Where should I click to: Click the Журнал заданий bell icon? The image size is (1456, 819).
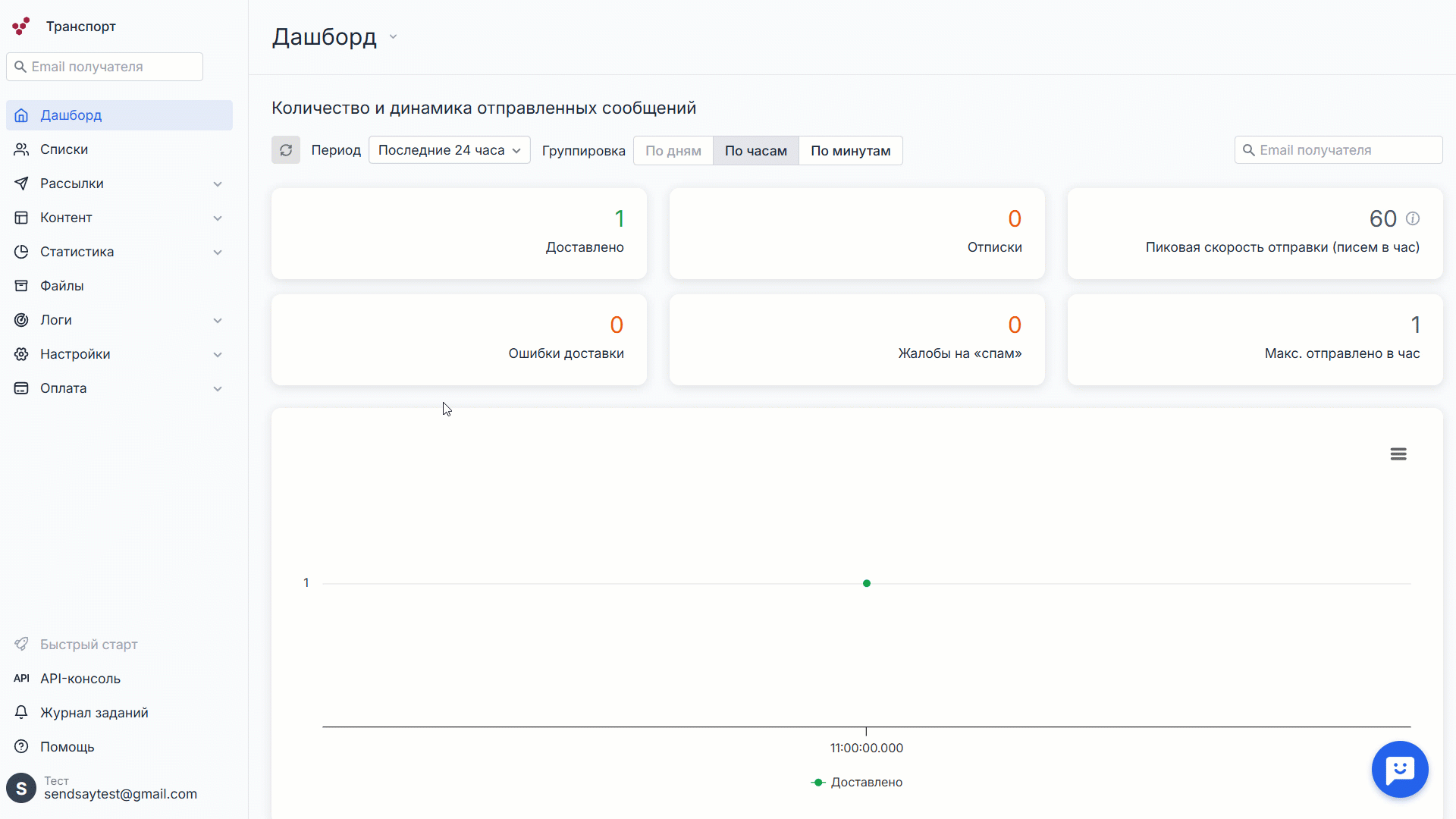21,713
